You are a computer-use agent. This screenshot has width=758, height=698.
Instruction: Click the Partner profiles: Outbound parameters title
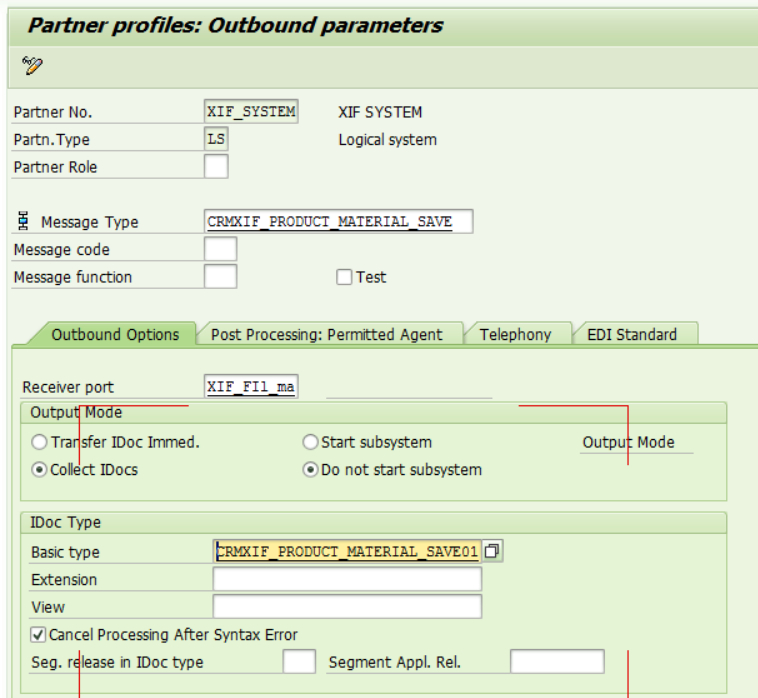coord(235,25)
